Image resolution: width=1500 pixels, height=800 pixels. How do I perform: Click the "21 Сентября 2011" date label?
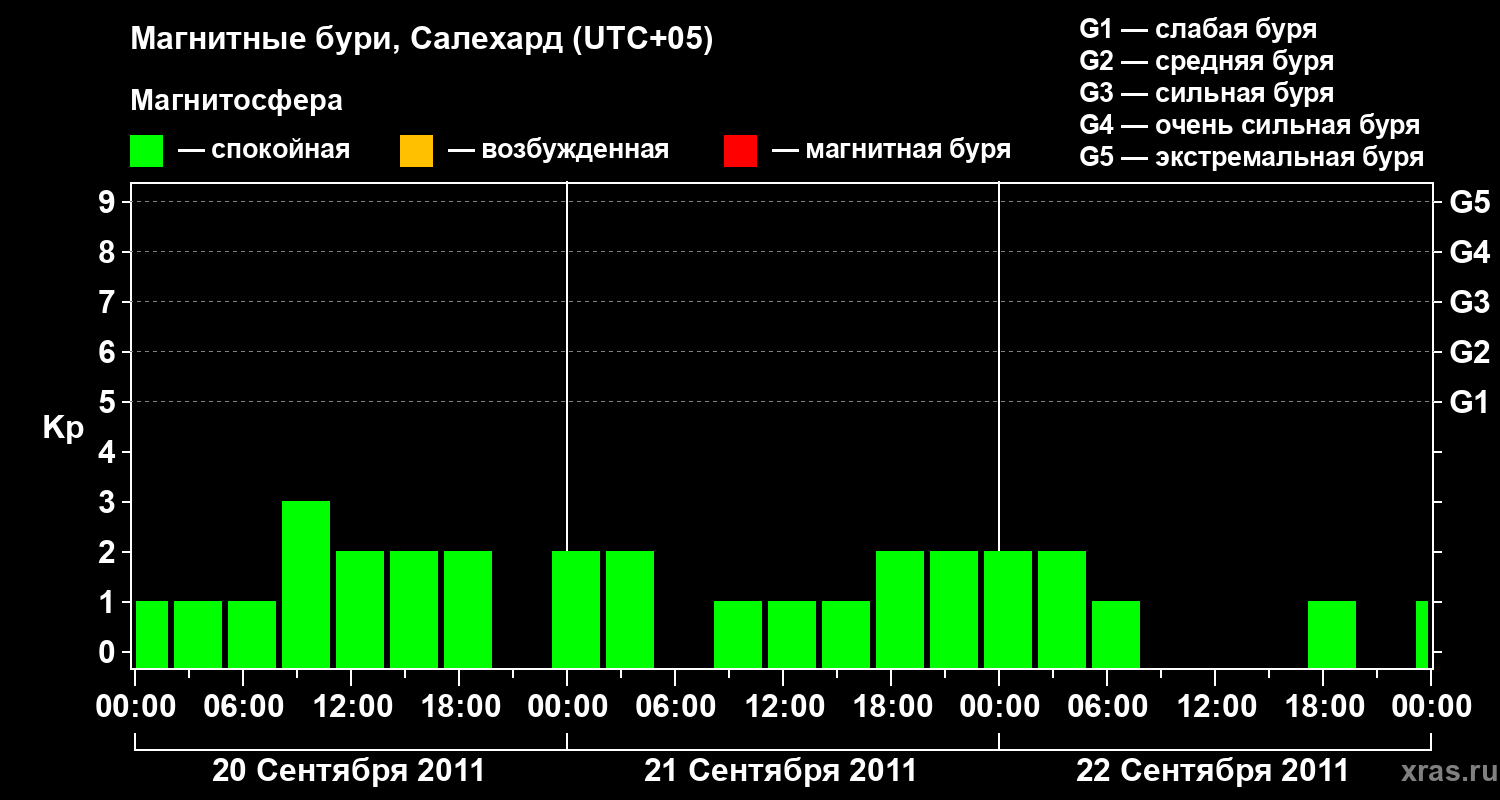(780, 771)
